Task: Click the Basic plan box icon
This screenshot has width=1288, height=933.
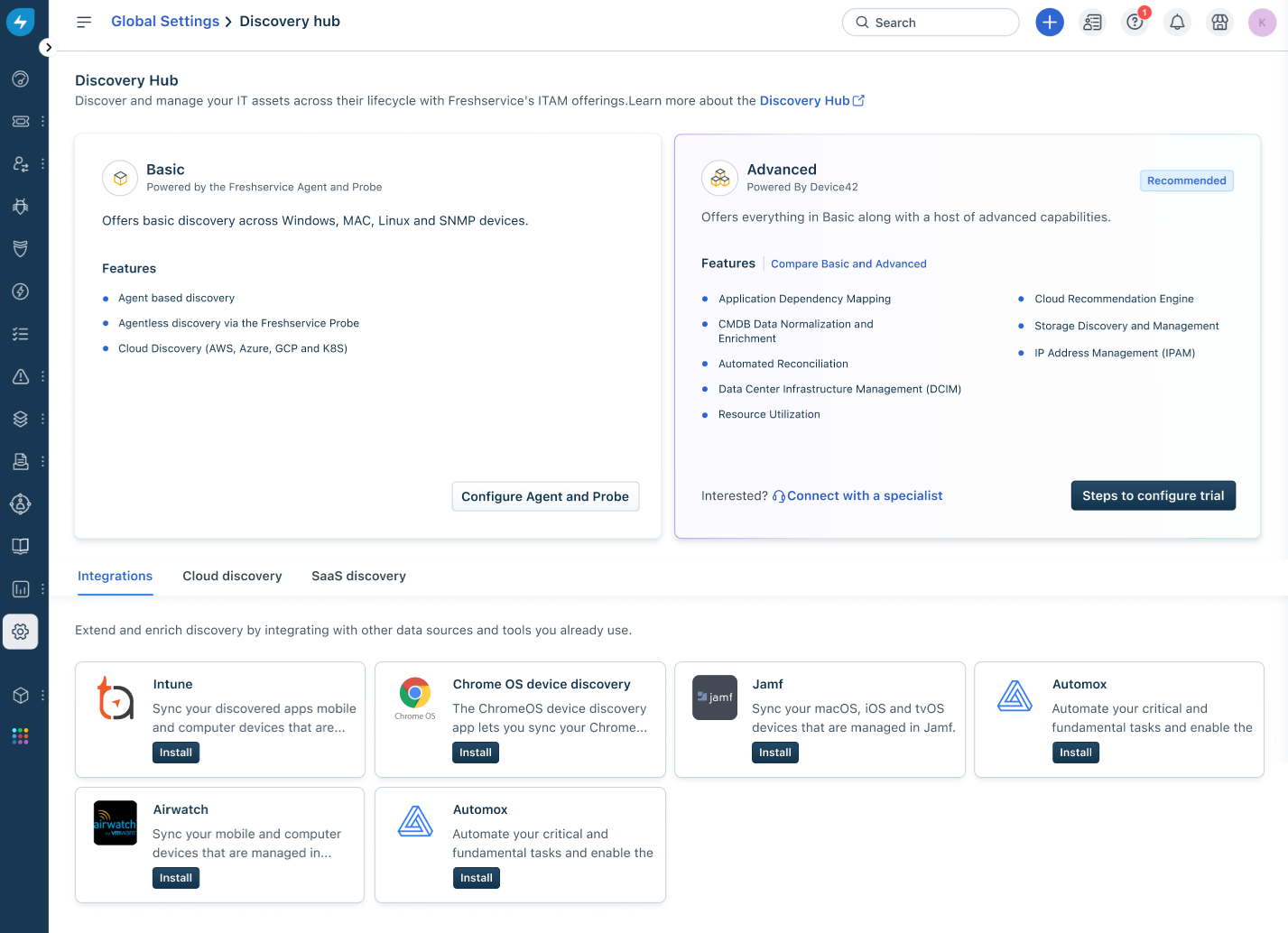Action: click(120, 179)
